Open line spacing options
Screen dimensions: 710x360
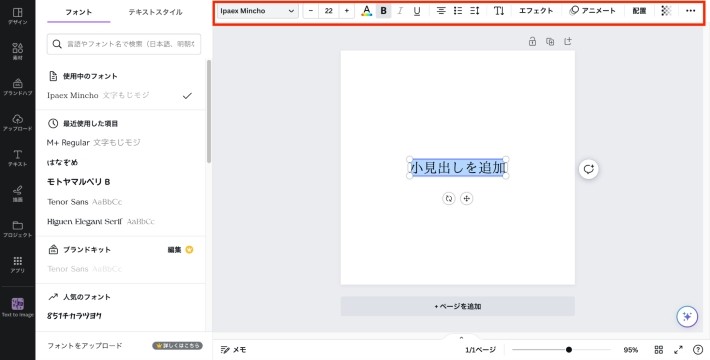tap(475, 11)
